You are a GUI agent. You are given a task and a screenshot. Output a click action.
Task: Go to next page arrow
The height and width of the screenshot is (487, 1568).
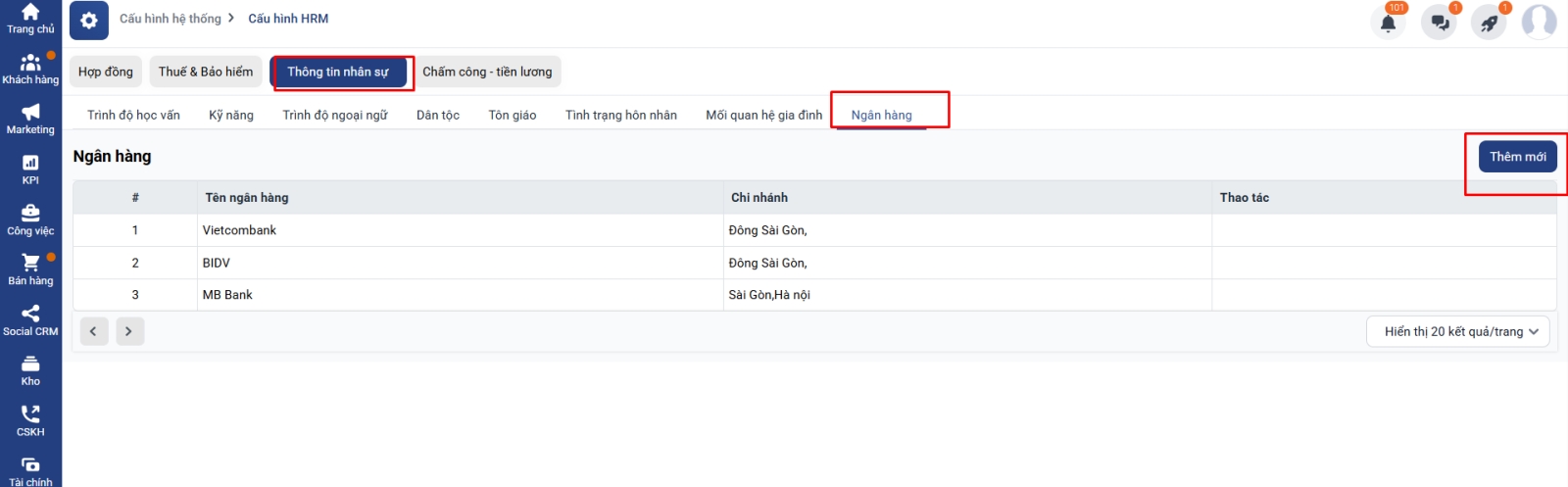pos(129,331)
